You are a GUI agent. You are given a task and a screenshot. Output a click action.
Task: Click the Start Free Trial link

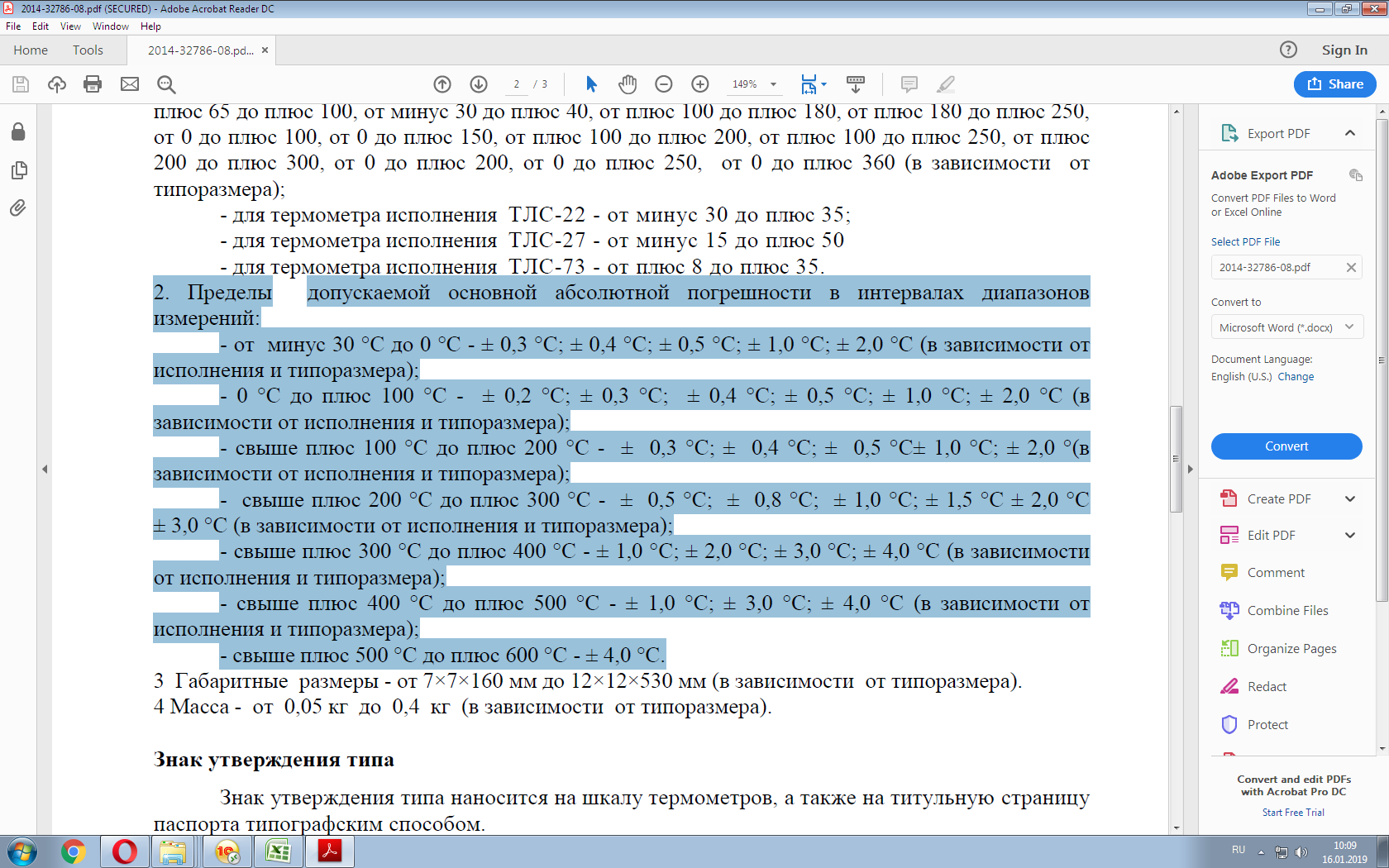tap(1293, 813)
